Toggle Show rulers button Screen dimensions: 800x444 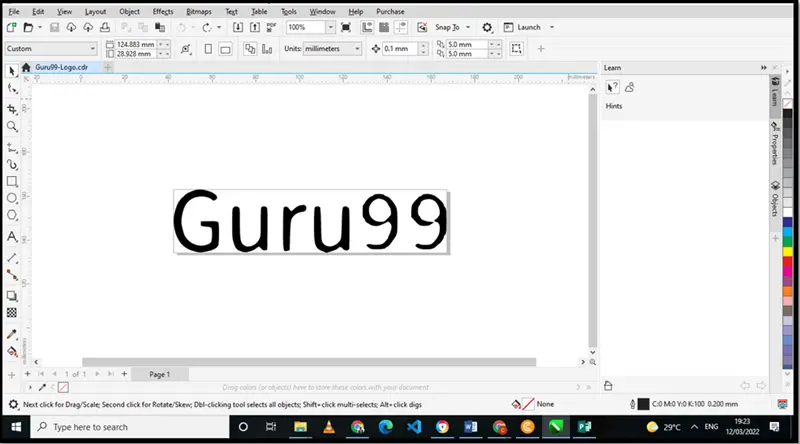pyautogui.click(x=367, y=28)
